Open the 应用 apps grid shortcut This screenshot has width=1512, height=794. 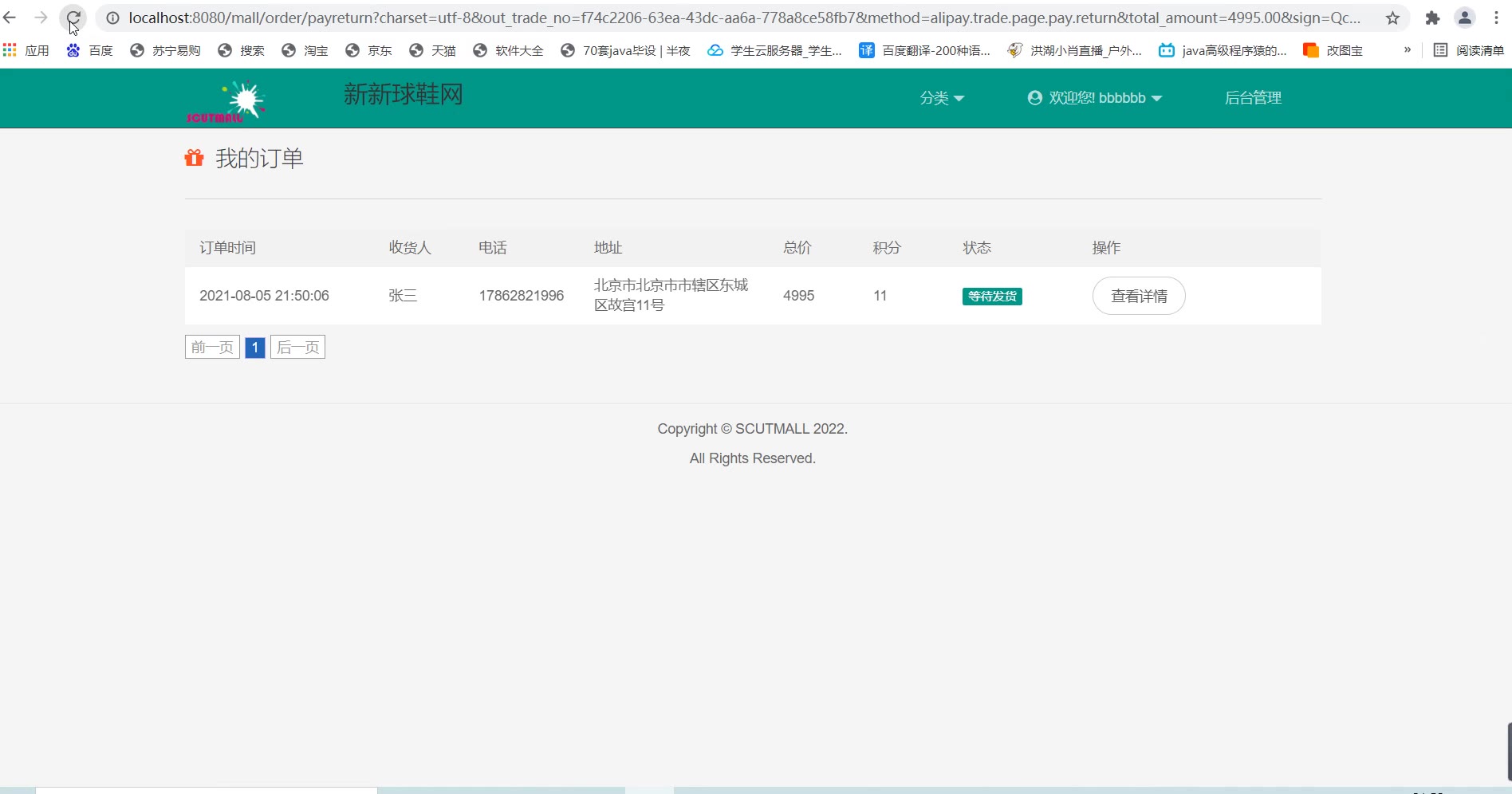click(26, 50)
